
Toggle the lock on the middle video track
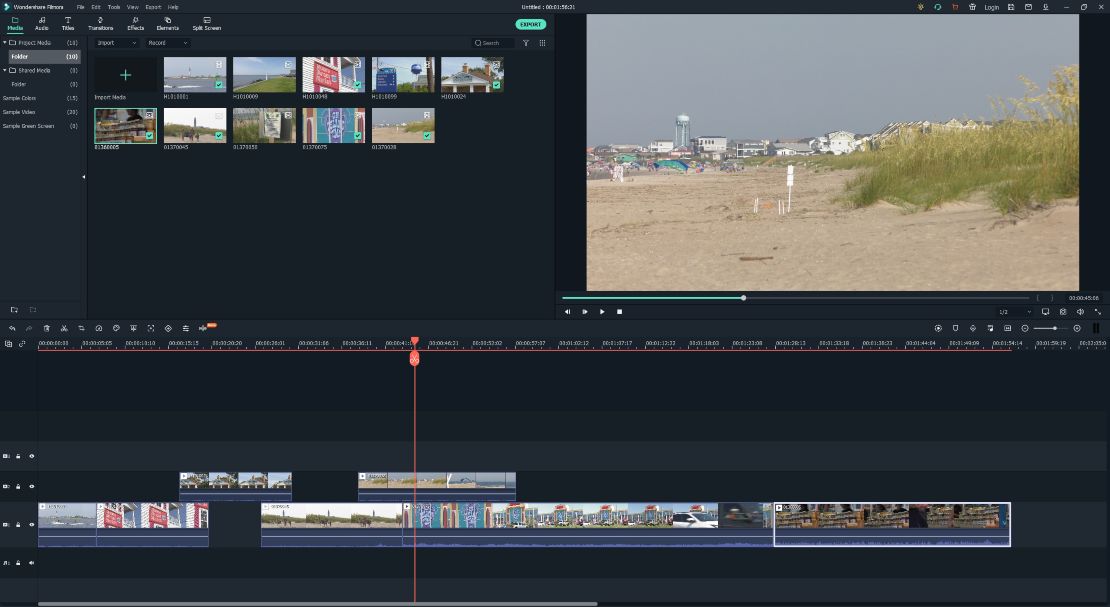[18, 487]
